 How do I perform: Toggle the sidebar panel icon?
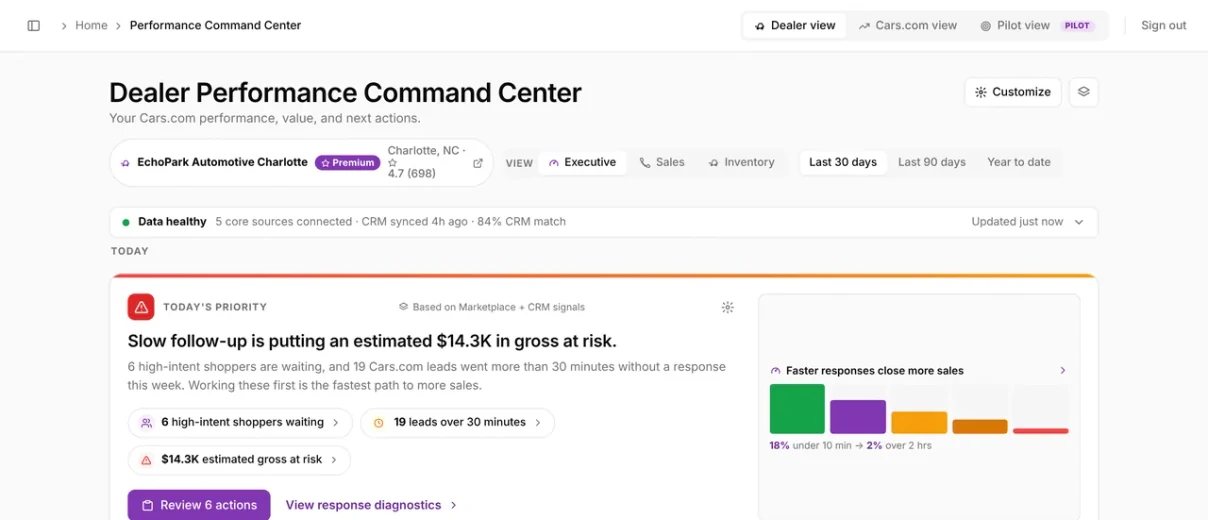tap(34, 26)
